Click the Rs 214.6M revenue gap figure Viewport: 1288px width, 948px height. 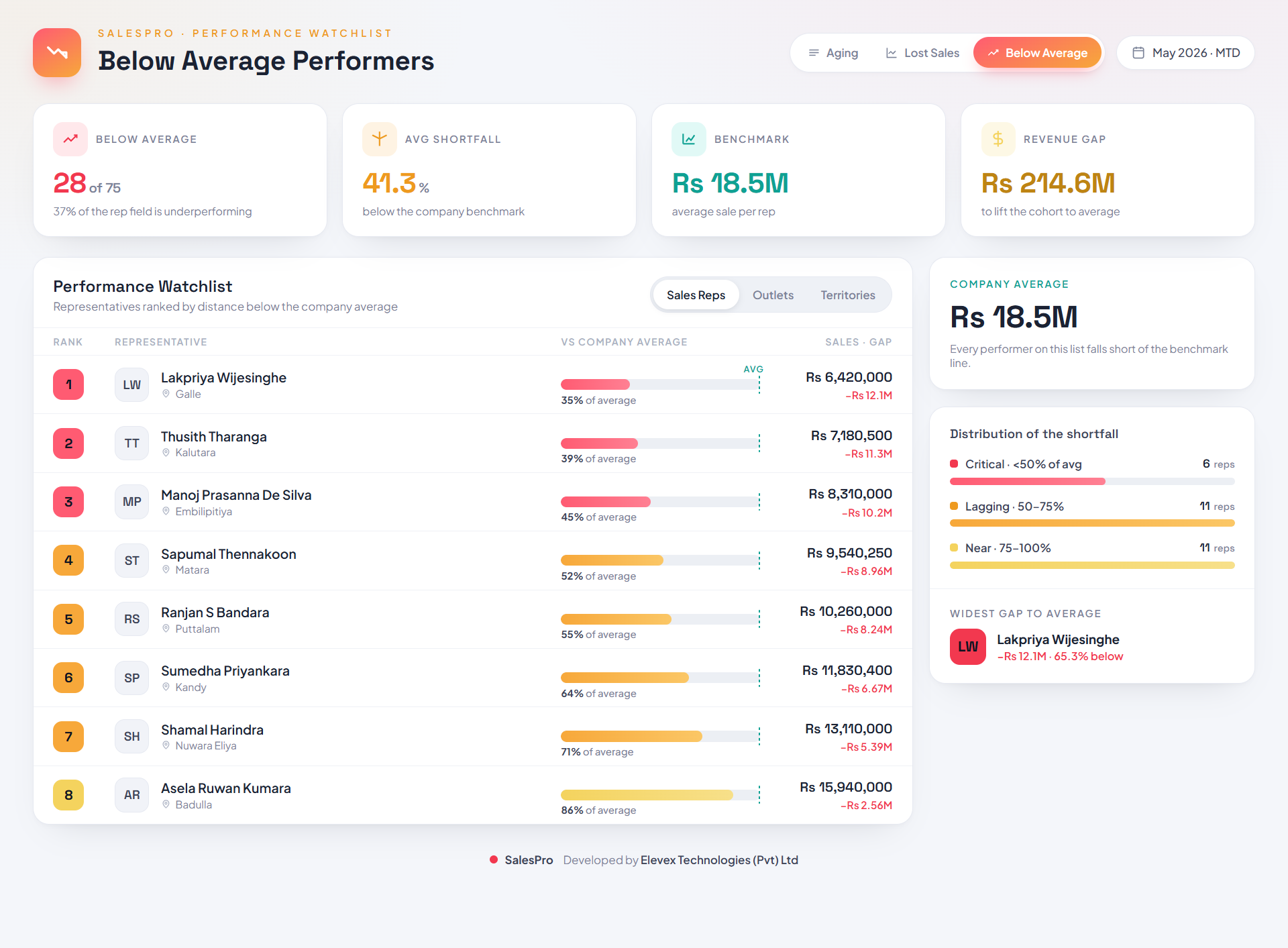[1048, 183]
